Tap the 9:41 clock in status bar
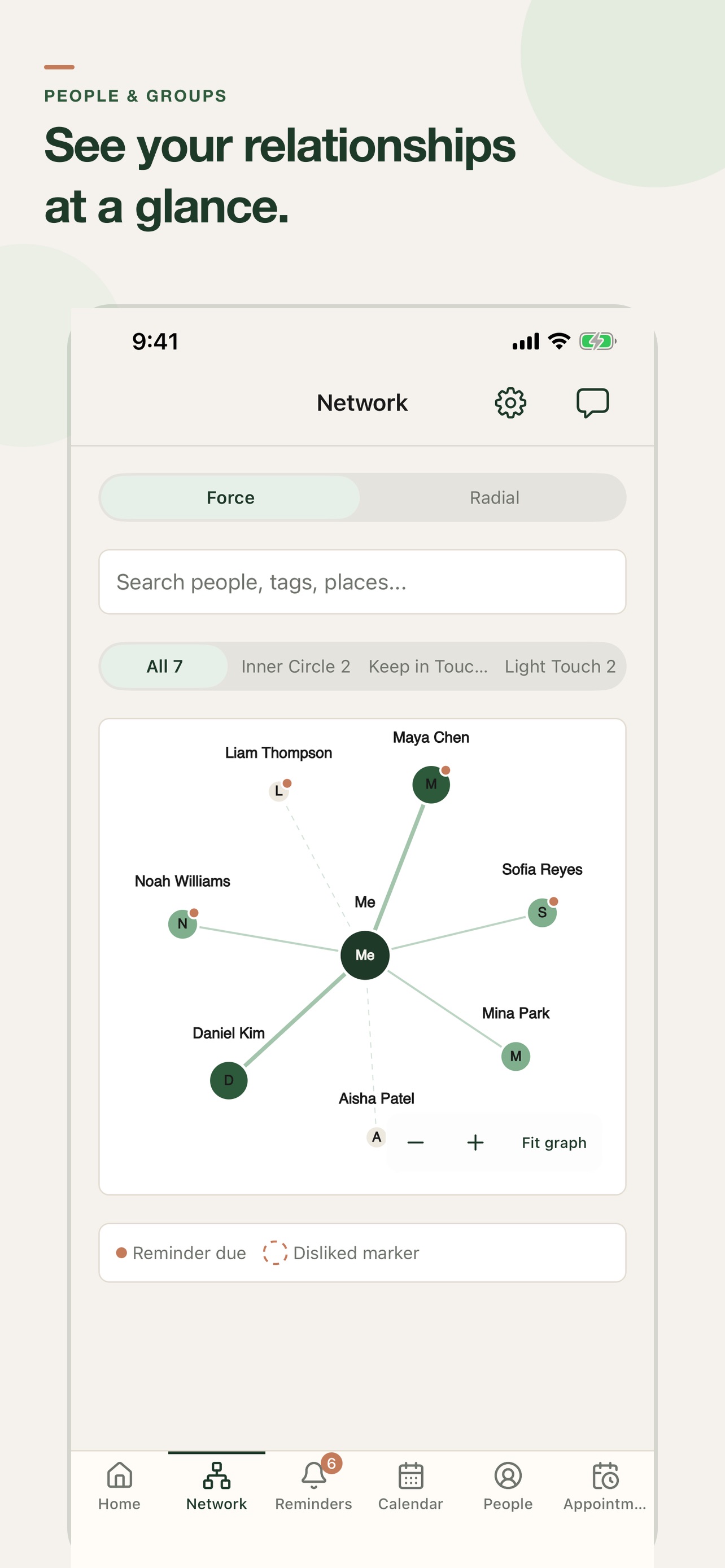The height and width of the screenshot is (1568, 725). (x=155, y=341)
